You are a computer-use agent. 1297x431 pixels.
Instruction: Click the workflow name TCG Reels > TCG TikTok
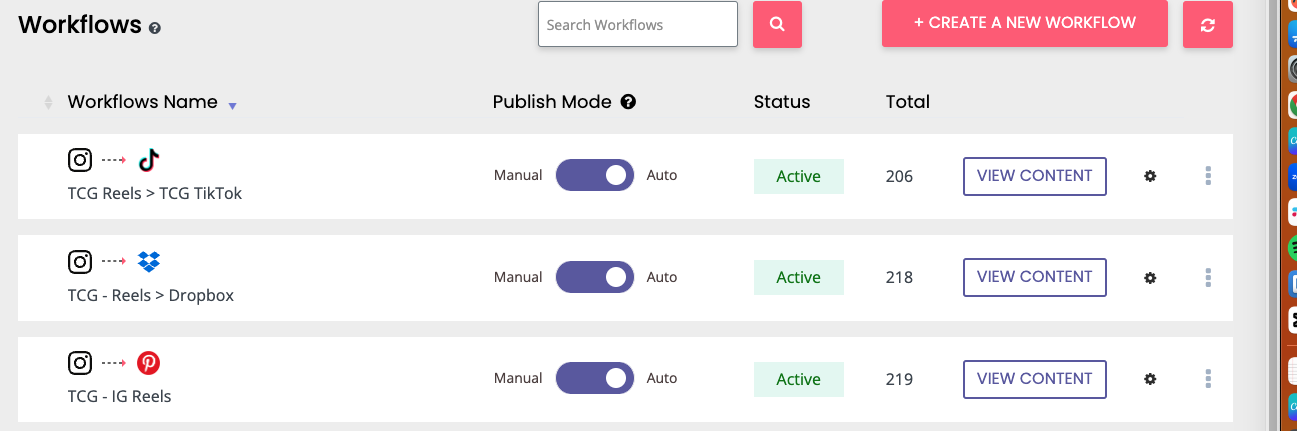click(x=155, y=193)
